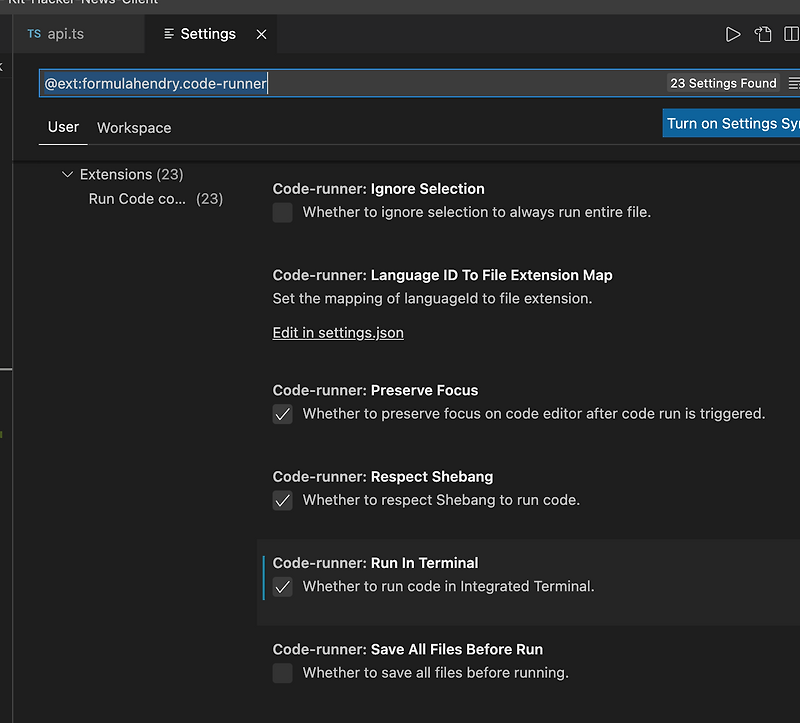Click the Clear Settings Search icon

[x=794, y=84]
